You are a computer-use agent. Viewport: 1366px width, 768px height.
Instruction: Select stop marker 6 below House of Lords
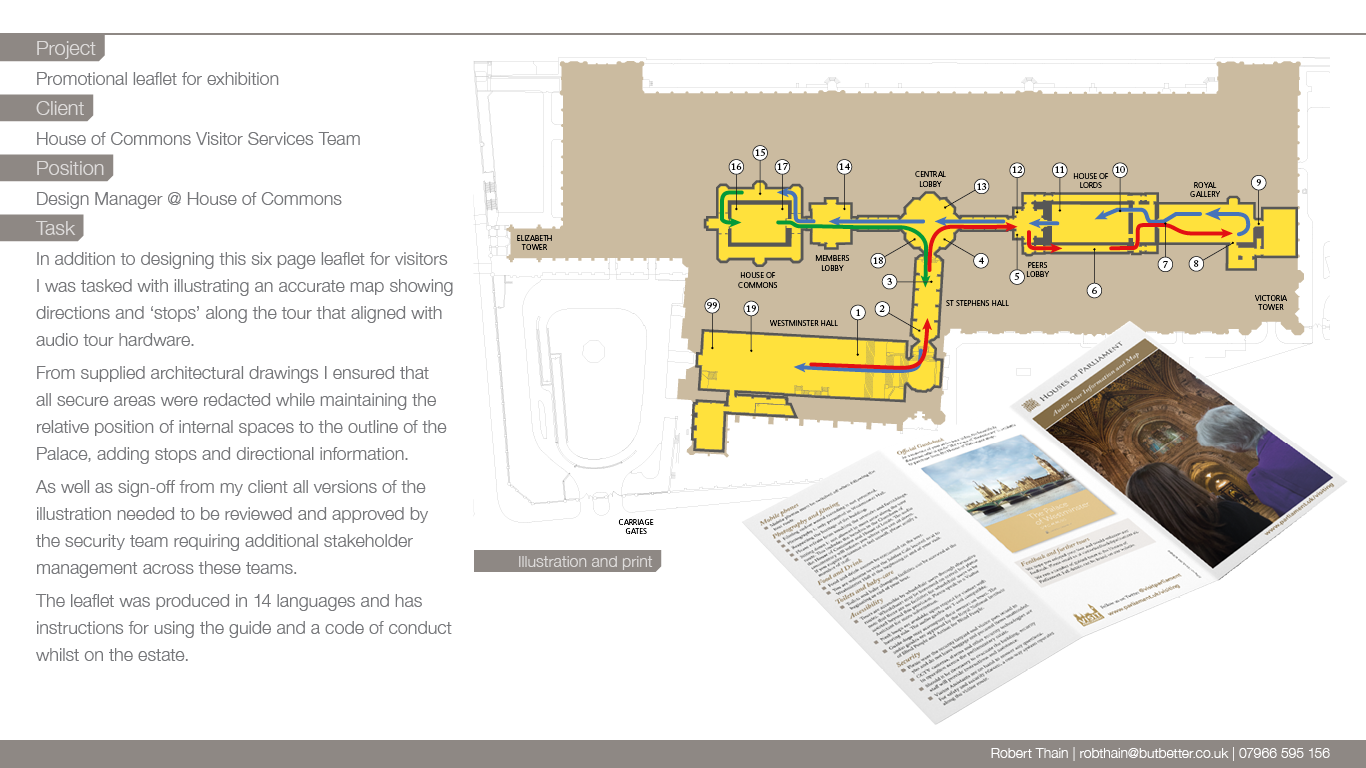[1094, 290]
